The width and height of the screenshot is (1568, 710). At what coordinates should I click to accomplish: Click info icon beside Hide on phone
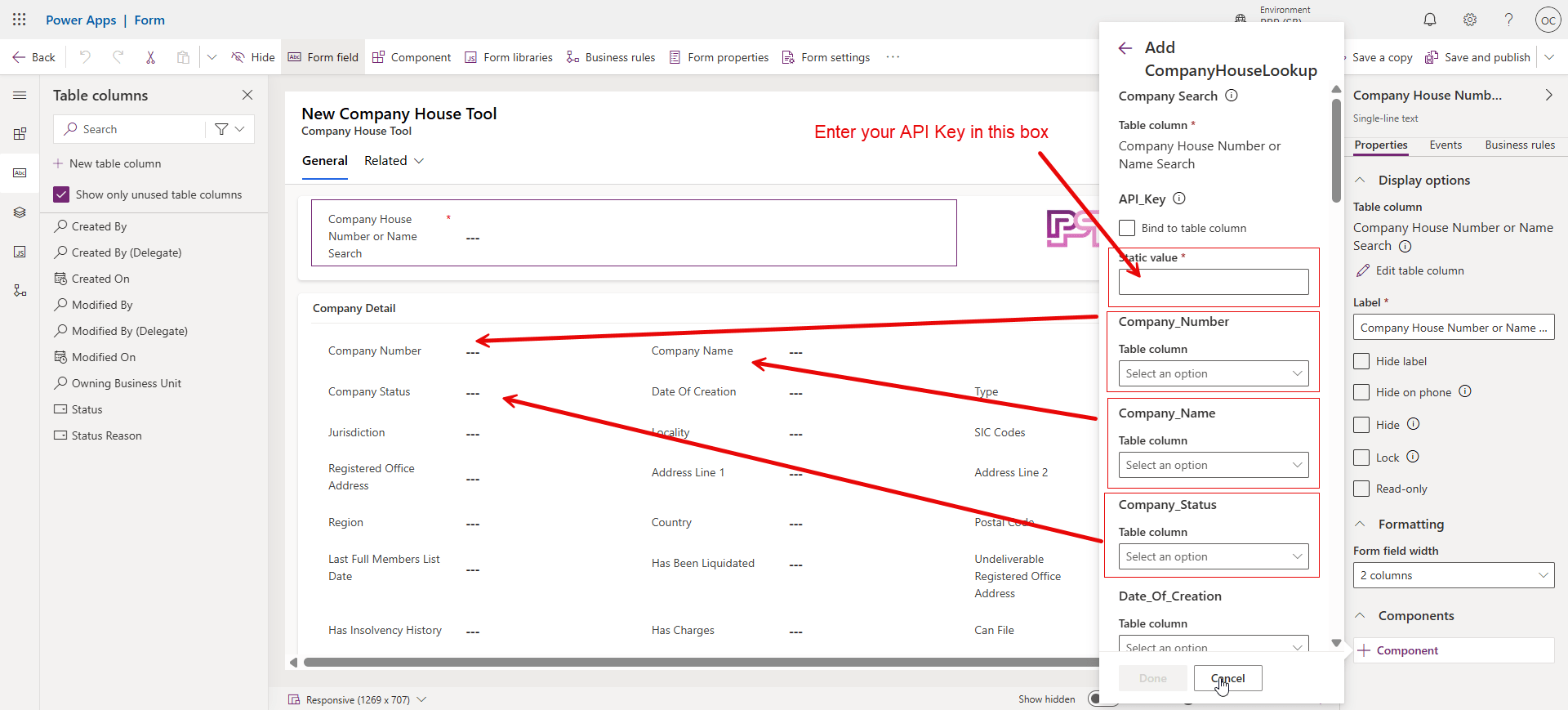(1465, 391)
